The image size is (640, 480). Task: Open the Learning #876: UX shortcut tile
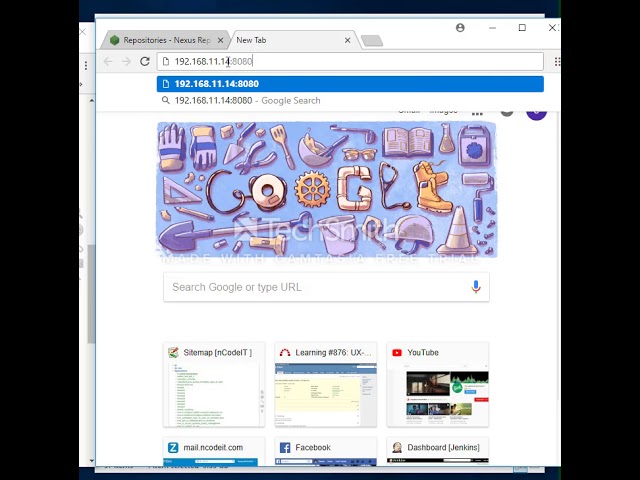[326, 384]
